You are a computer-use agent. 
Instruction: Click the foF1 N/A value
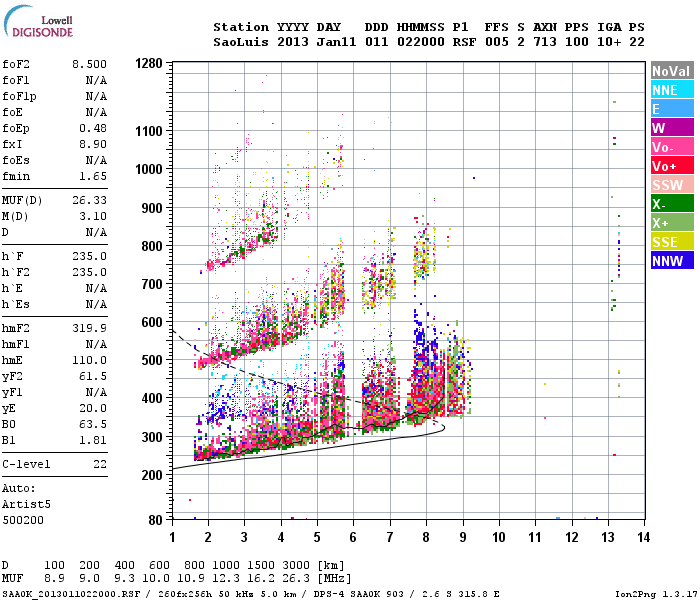click(96, 80)
